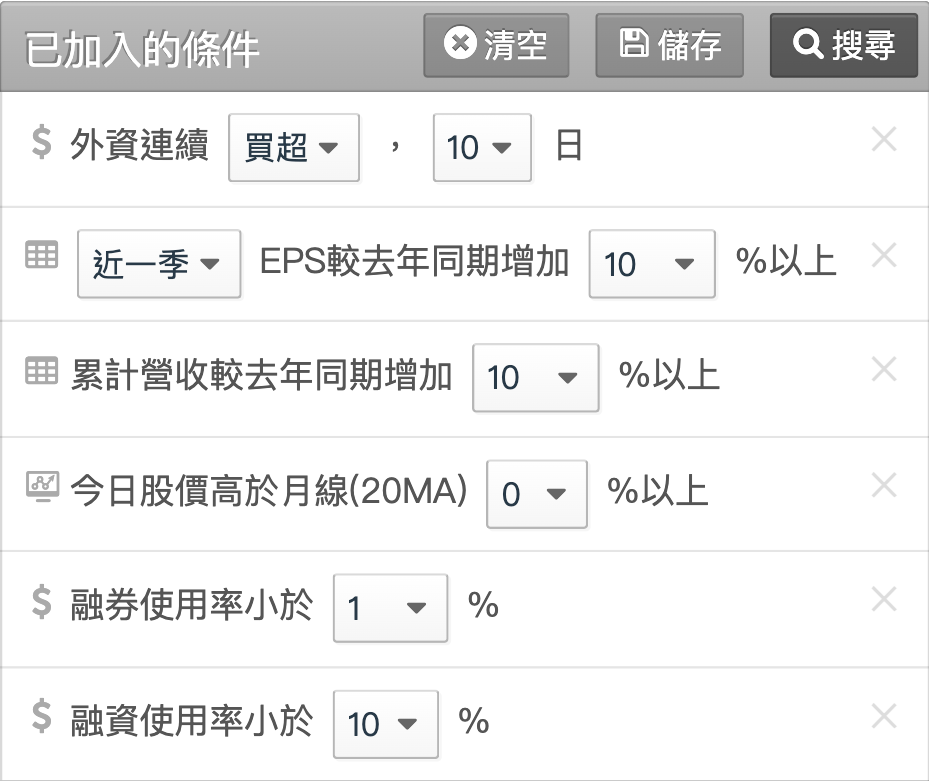Remove the EPS較去年同期增加 condition
Screen dimensions: 929x781
884,255
